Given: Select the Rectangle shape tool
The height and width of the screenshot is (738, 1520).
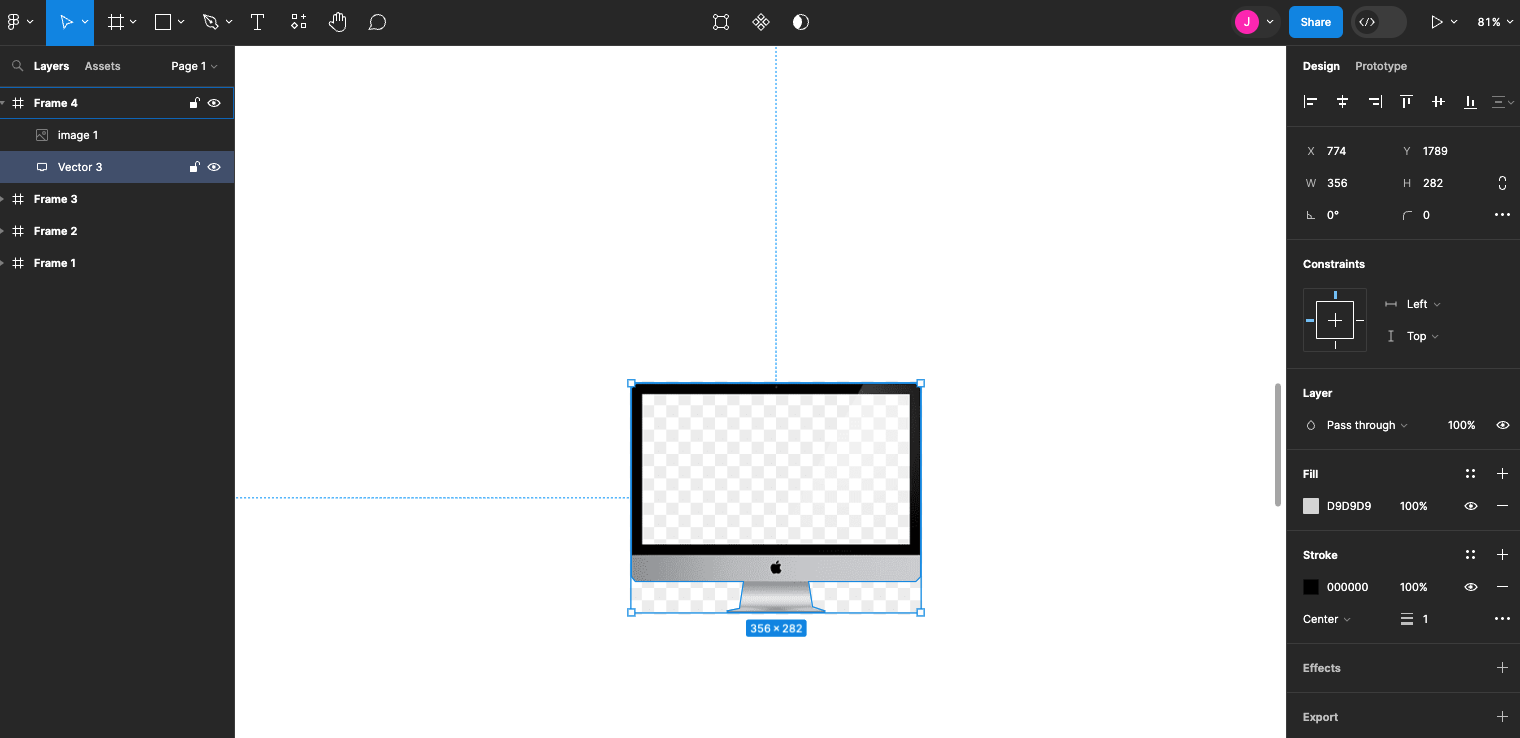Looking at the screenshot, I should (163, 22).
